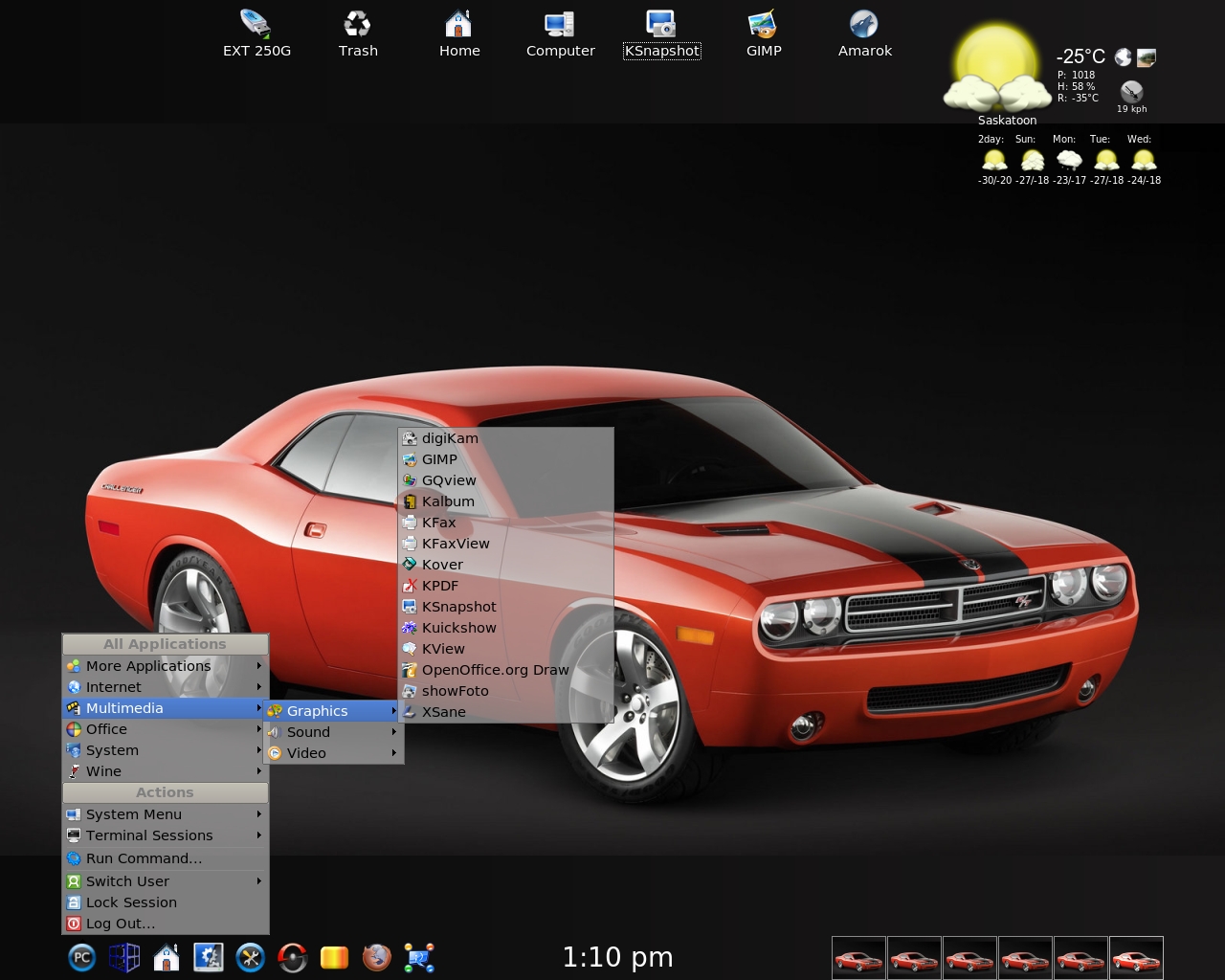This screenshot has height=980, width=1225.
Task: Launch Amarok from the desktop icon
Action: pyautogui.click(x=865, y=33)
